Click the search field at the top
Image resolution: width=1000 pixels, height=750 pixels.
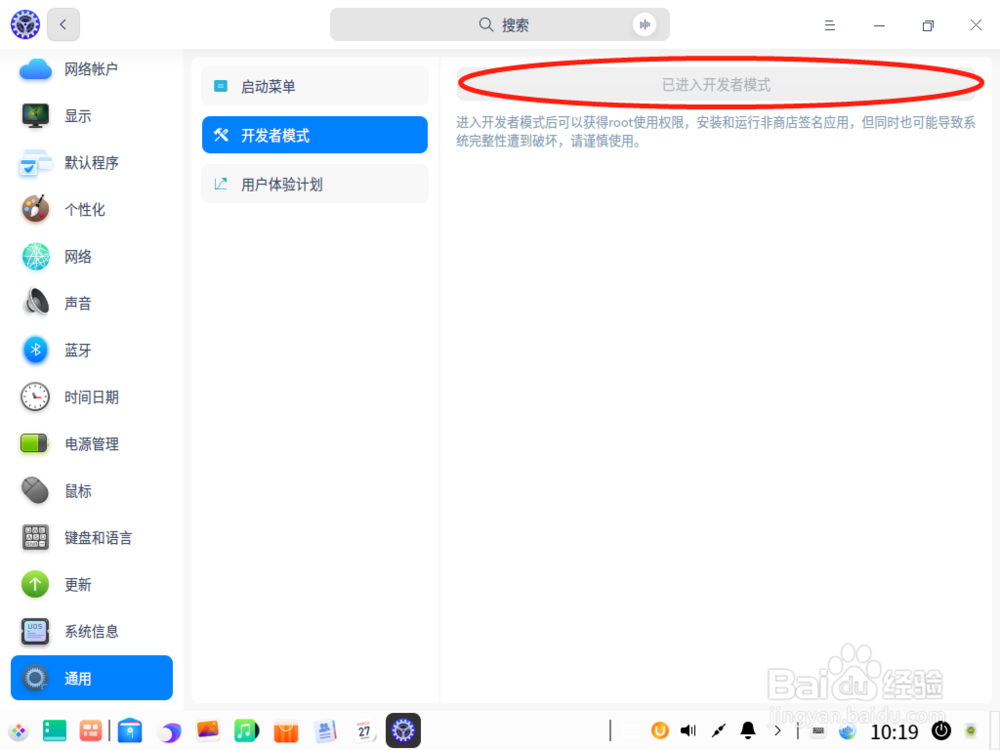[x=500, y=24]
